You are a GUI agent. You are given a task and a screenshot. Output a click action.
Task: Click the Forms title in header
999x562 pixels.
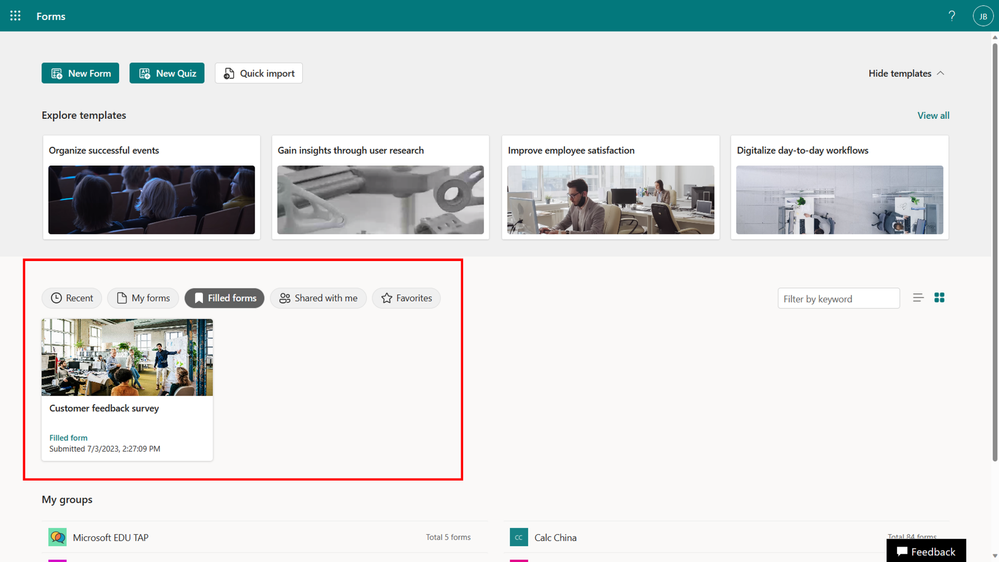click(51, 17)
